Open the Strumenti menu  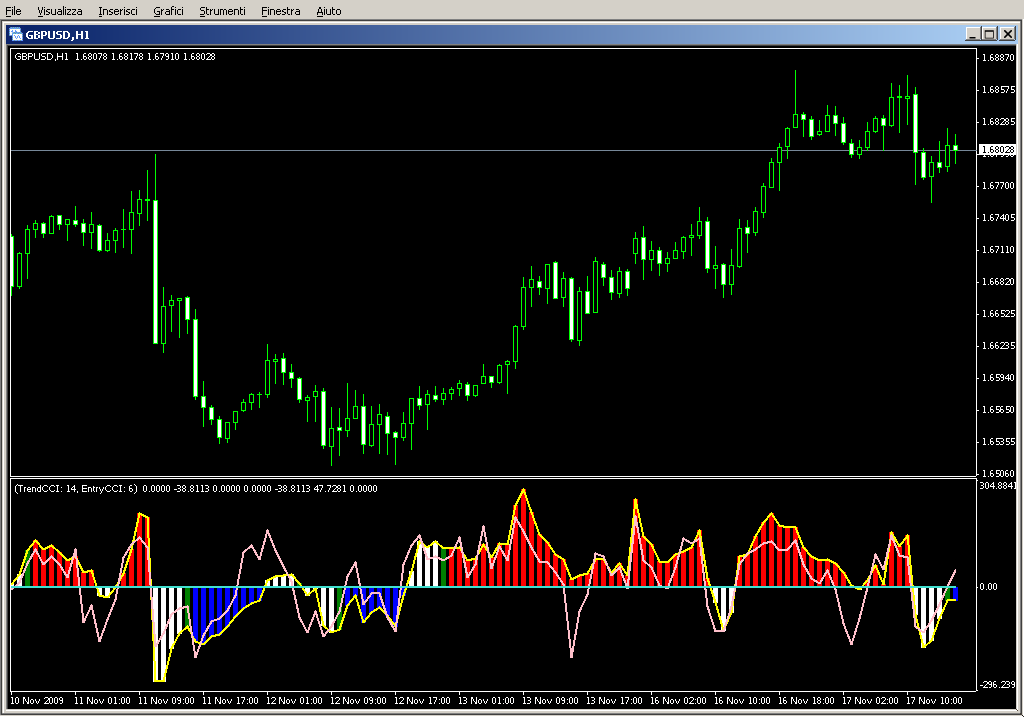(223, 11)
